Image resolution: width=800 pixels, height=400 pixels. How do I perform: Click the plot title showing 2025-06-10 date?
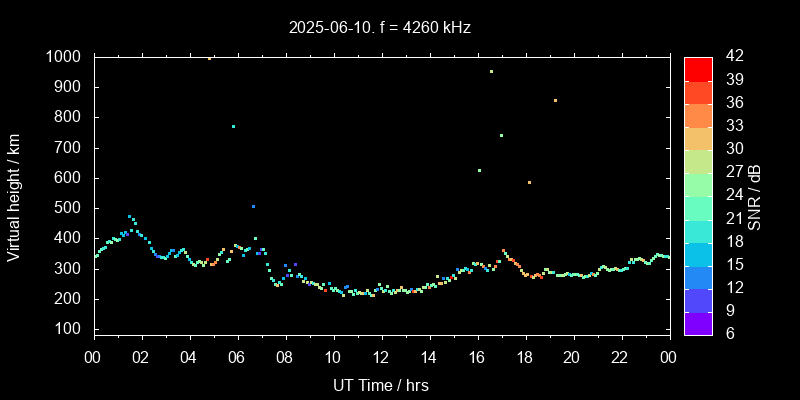(x=380, y=27)
